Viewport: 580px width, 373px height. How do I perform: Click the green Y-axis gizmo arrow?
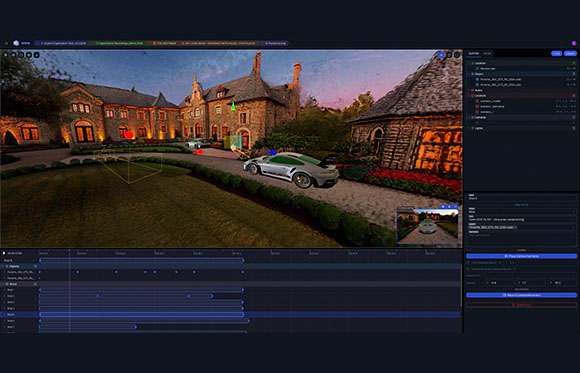(x=233, y=106)
